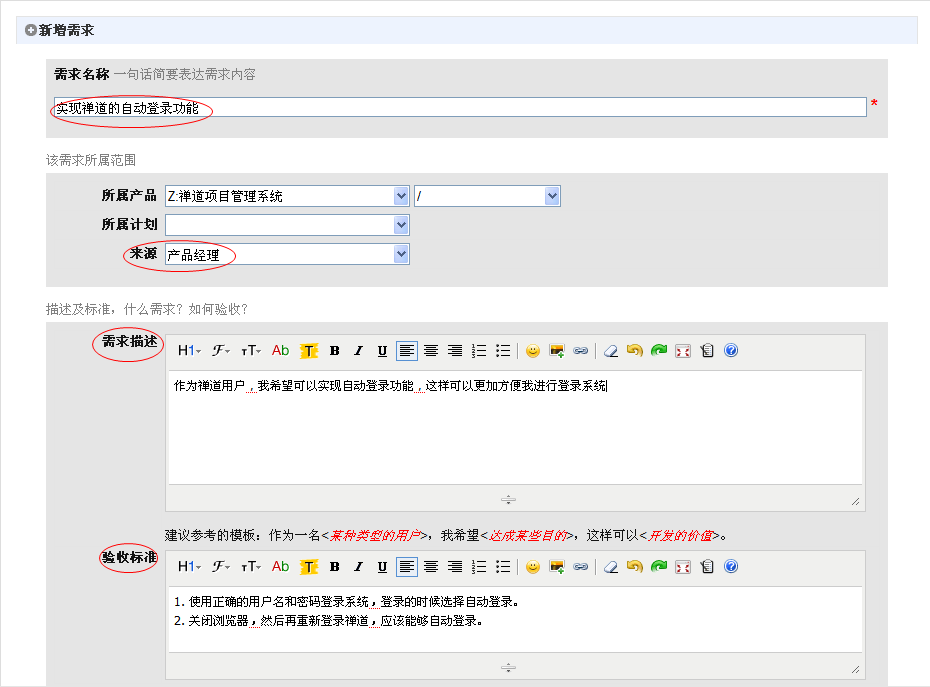The height and width of the screenshot is (687, 930).
Task: Insert image in 验收标准 editor
Action: click(556, 567)
